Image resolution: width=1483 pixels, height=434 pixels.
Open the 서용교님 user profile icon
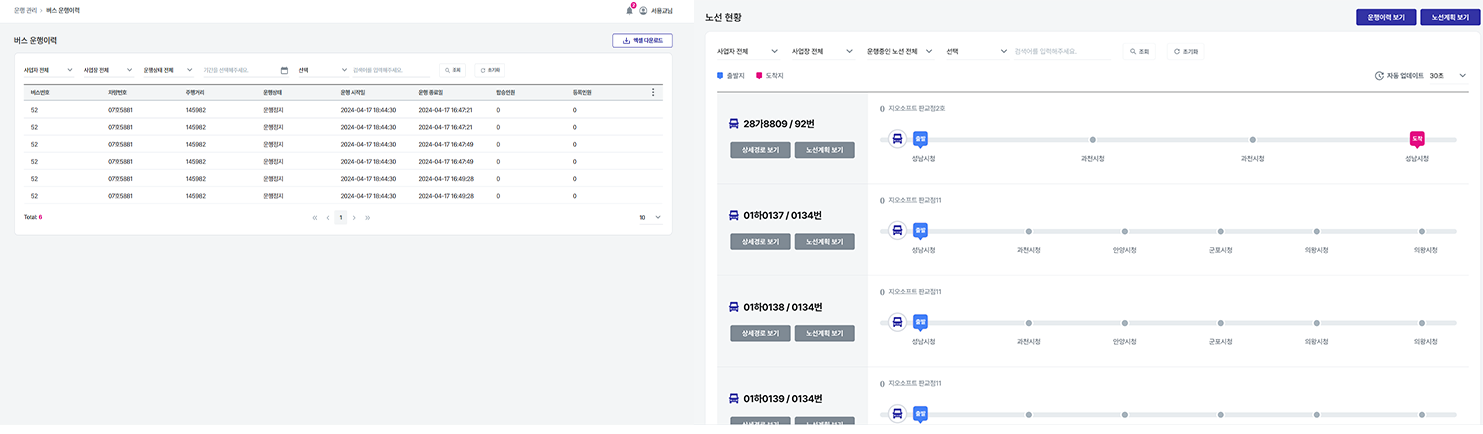click(x=644, y=10)
